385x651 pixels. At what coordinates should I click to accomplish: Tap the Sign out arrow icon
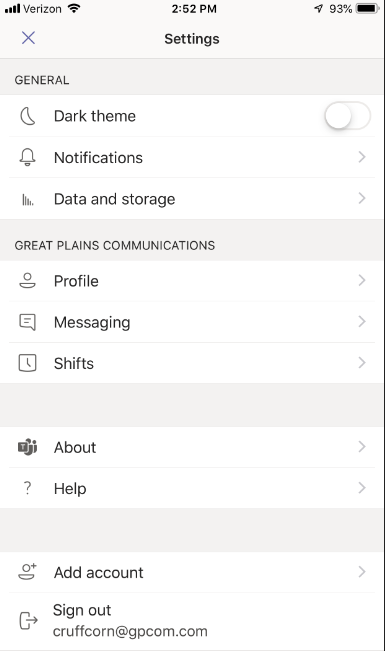tap(28, 621)
